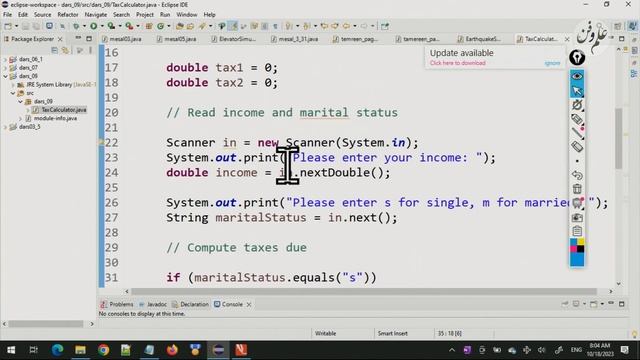This screenshot has height=360, width=640.
Task: Open the Problems view tab
Action: tap(117, 304)
